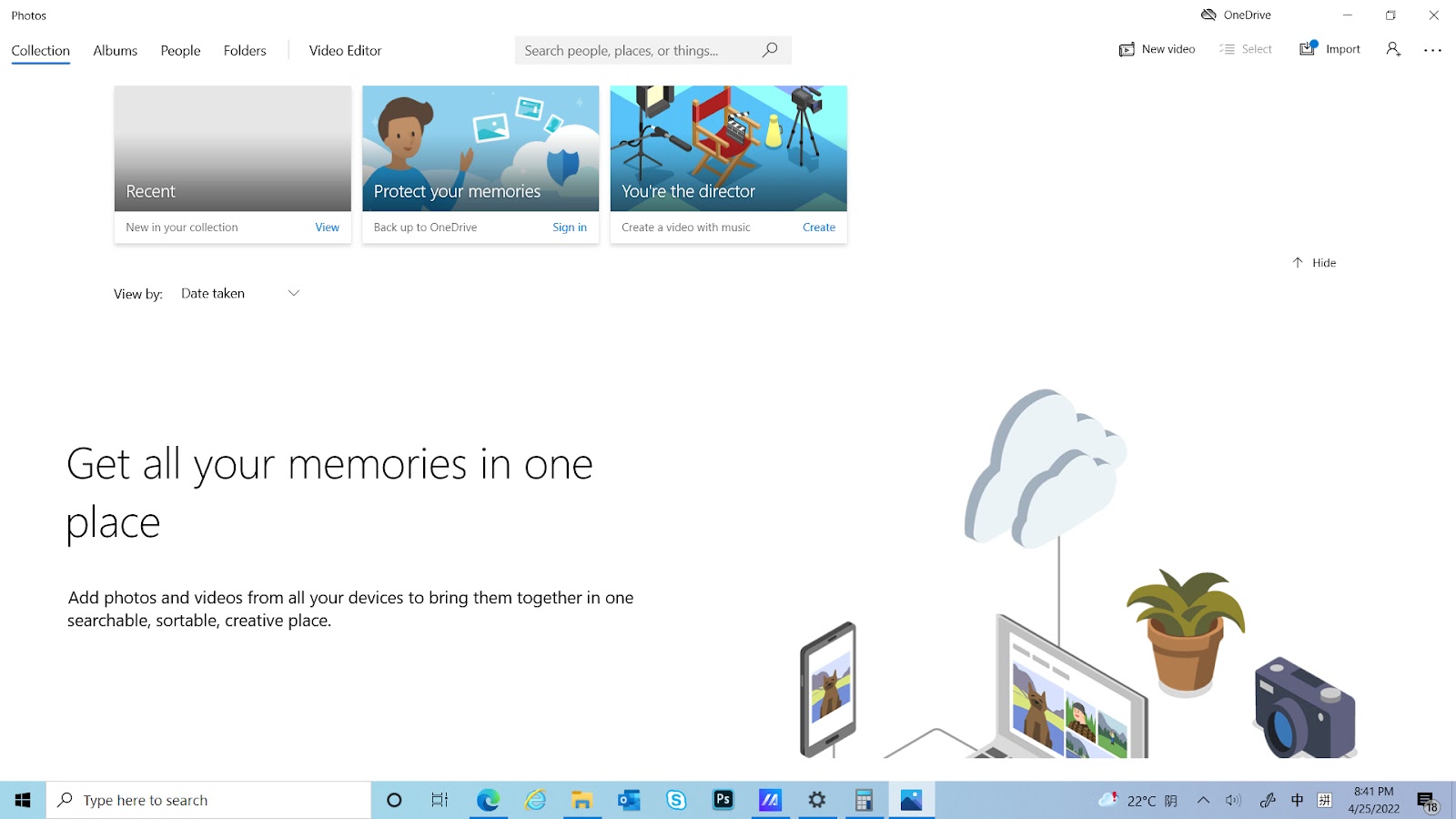Open the Protect your memories card image

[480, 148]
